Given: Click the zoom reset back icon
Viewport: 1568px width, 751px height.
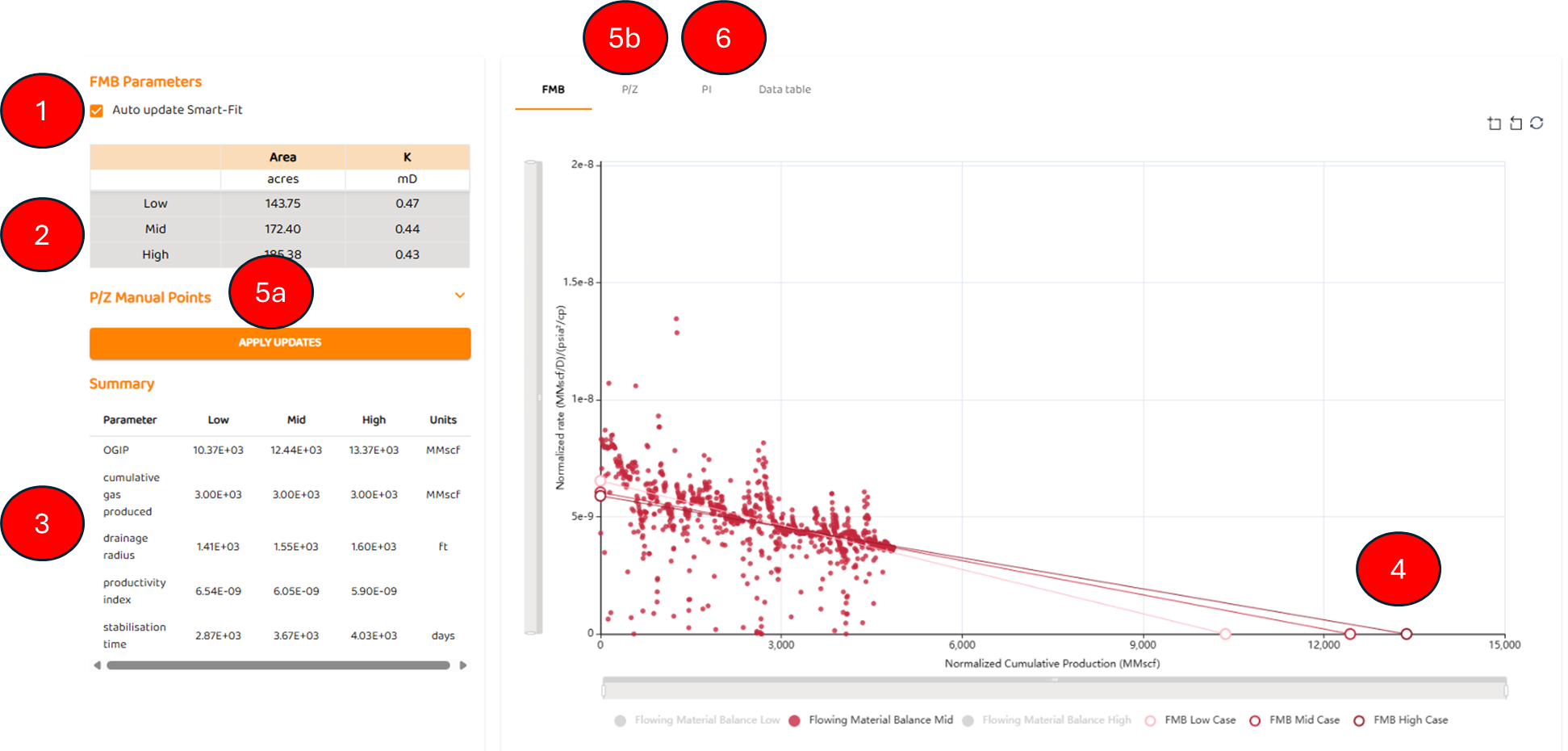Looking at the screenshot, I should [x=1516, y=124].
